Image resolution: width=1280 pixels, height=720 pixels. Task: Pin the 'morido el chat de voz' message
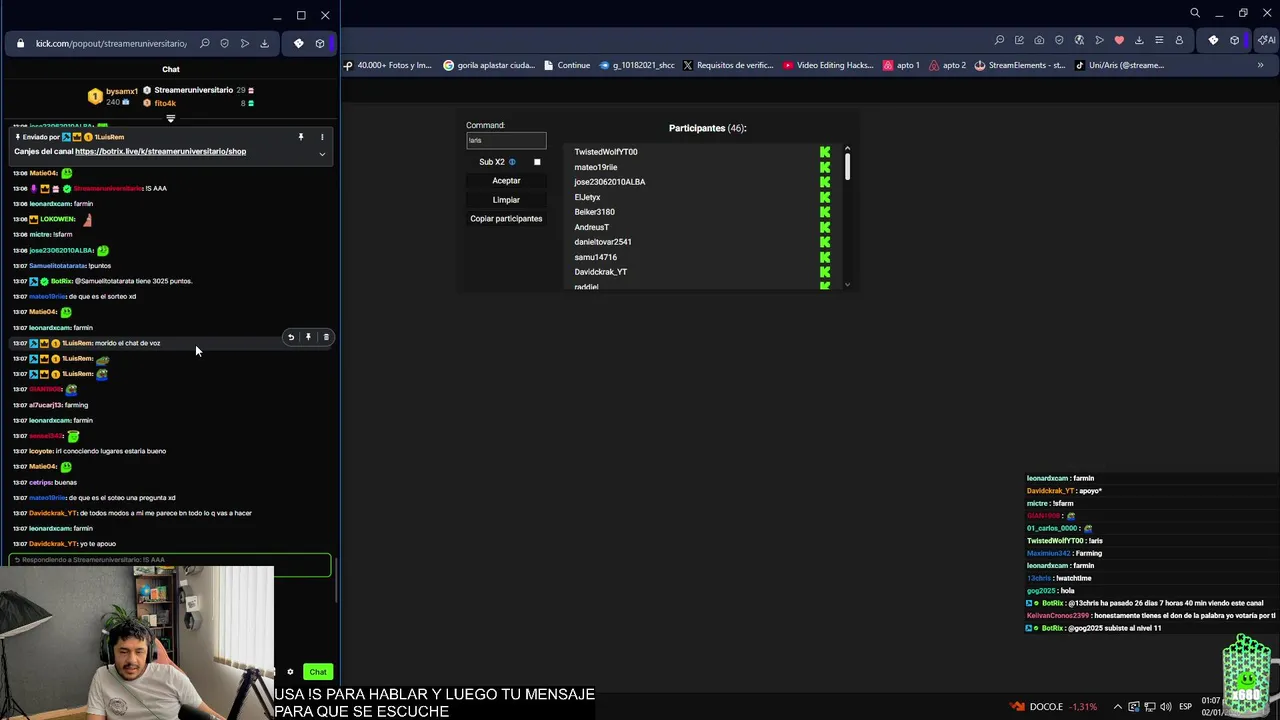pos(308,337)
